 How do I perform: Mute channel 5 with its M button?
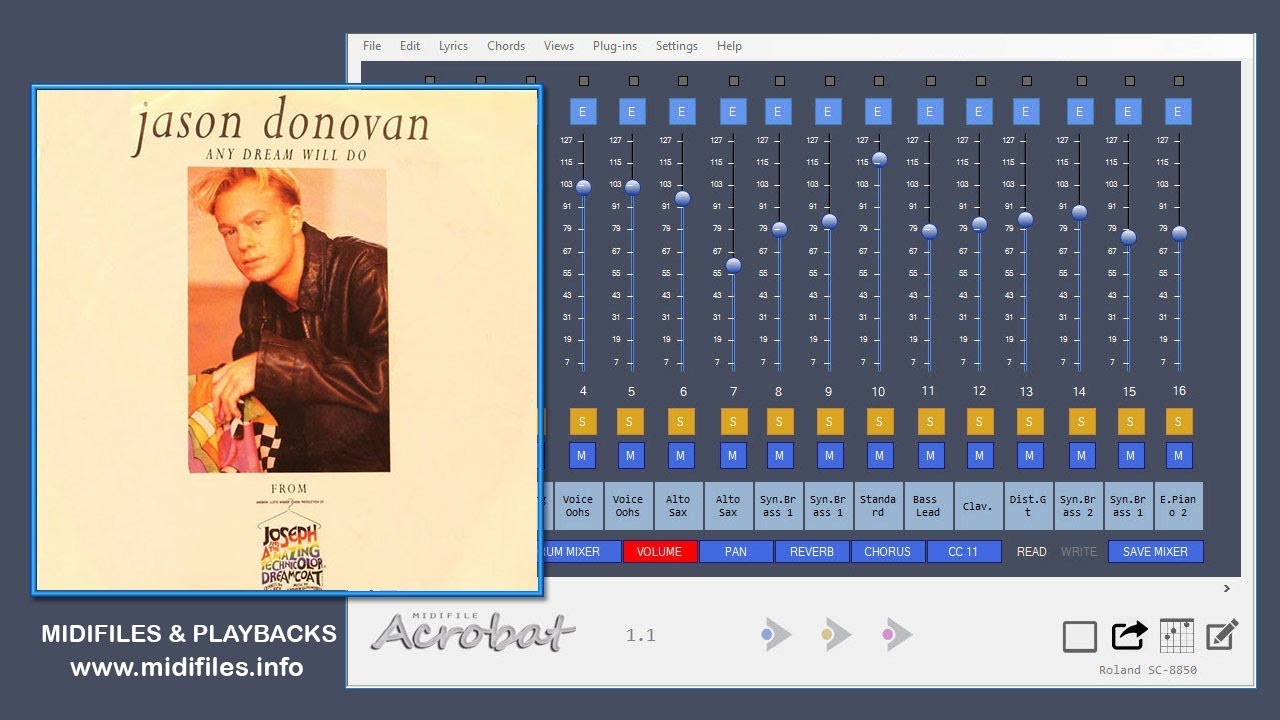[x=630, y=456]
